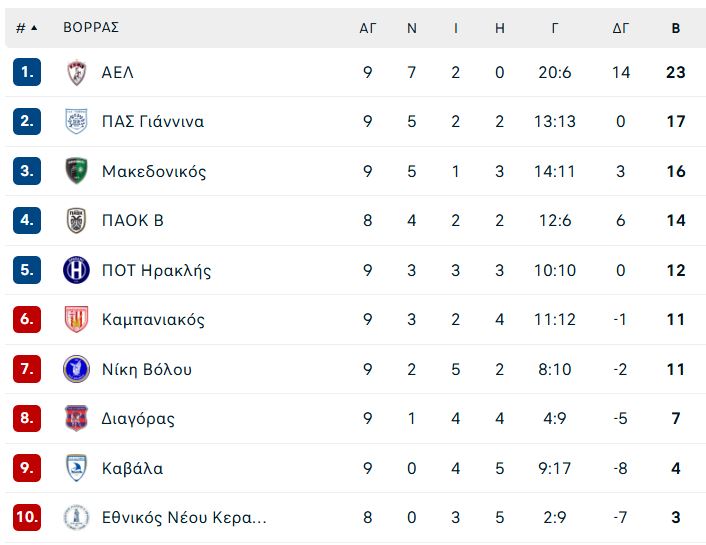Click the ΠΟΤ Ηρακλής blue H logo
The width and height of the screenshot is (706, 545).
pos(76,270)
